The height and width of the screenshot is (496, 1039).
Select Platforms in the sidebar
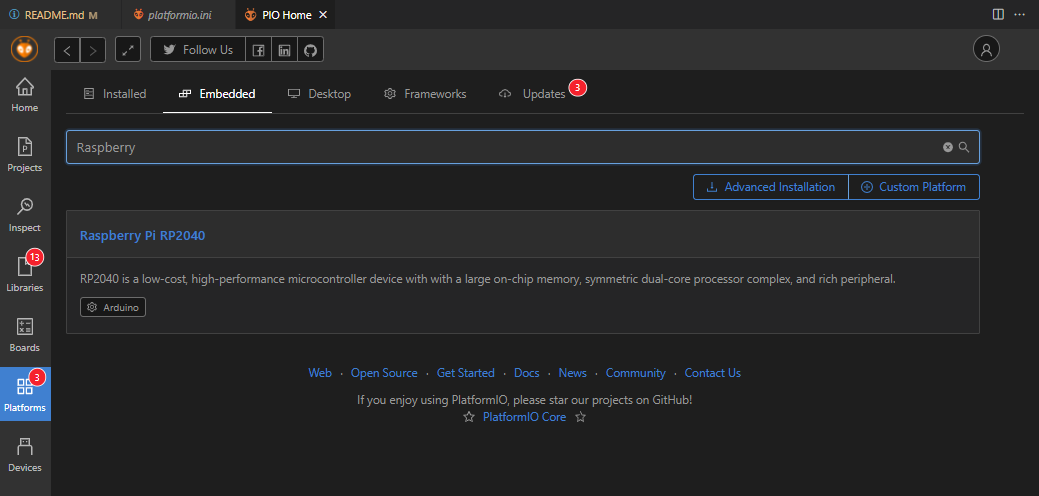tap(25, 394)
